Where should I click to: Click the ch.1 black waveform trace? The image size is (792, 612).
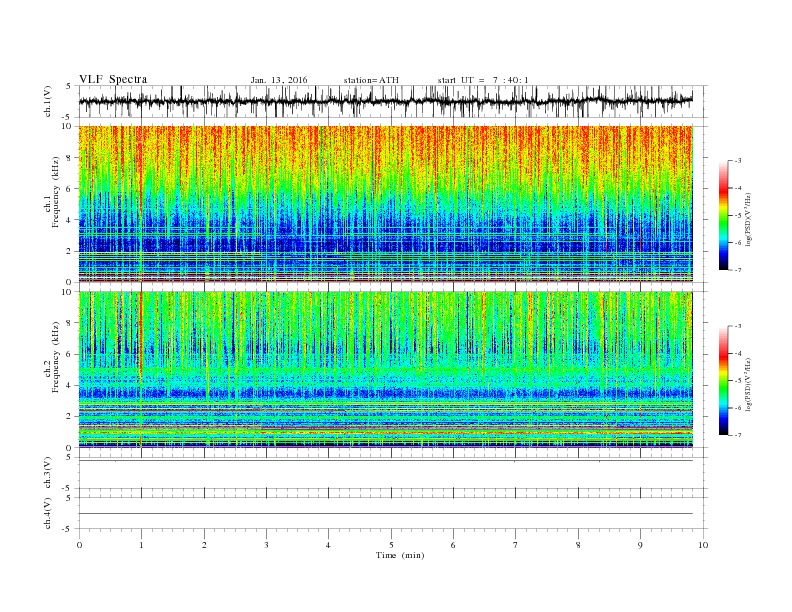tap(385, 101)
